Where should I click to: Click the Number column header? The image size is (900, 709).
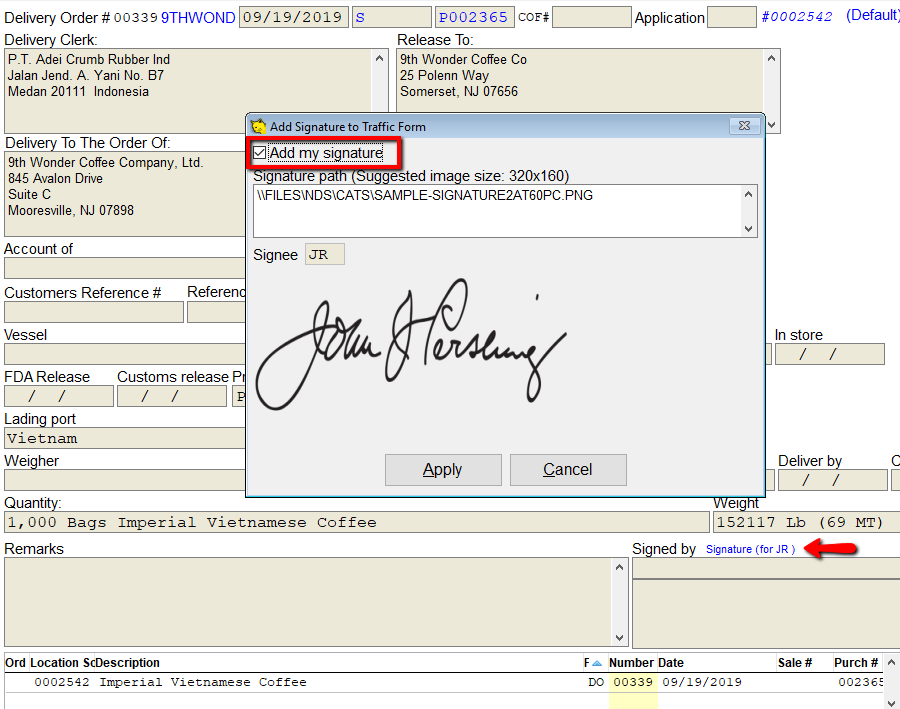[631, 662]
